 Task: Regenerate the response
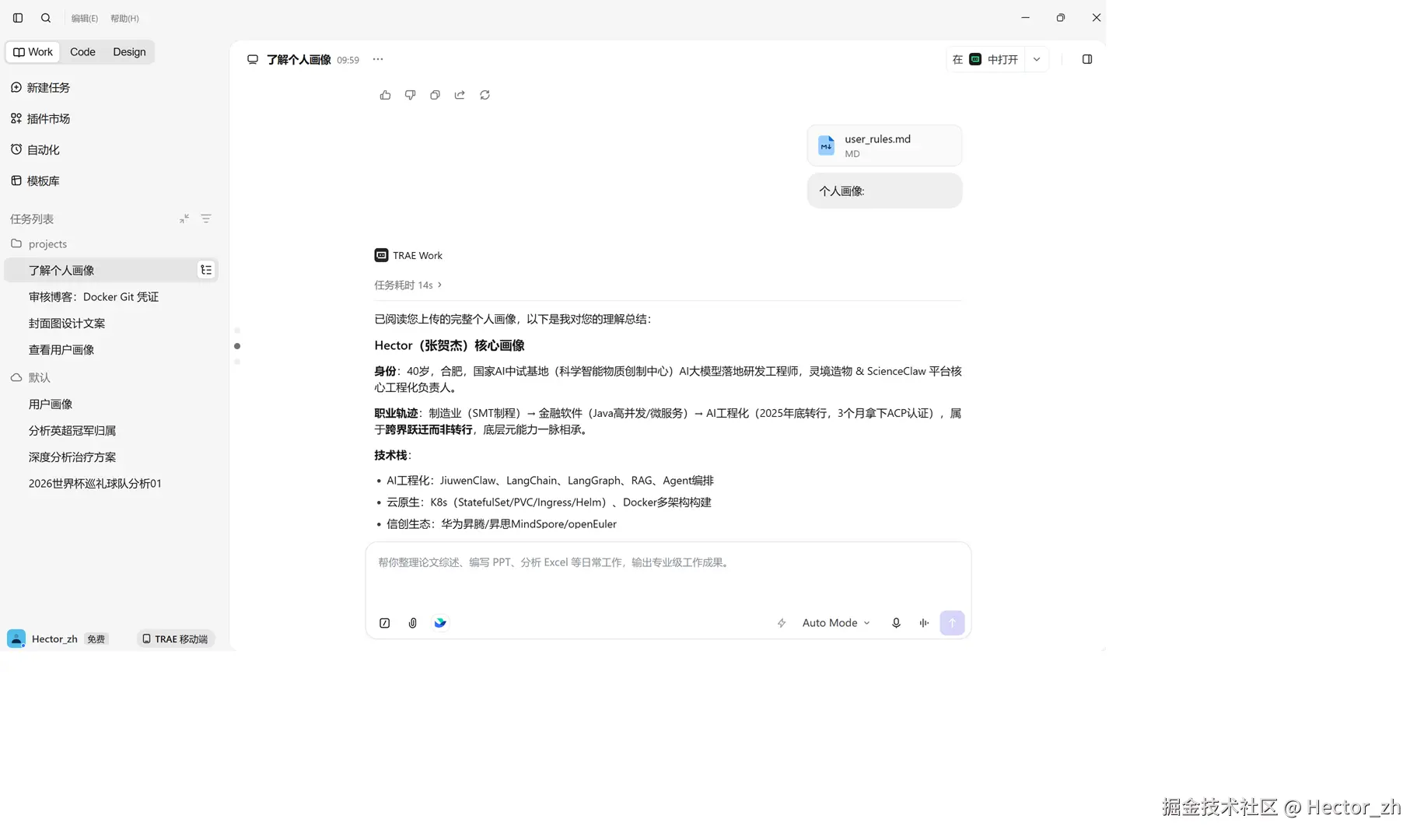[x=485, y=96]
